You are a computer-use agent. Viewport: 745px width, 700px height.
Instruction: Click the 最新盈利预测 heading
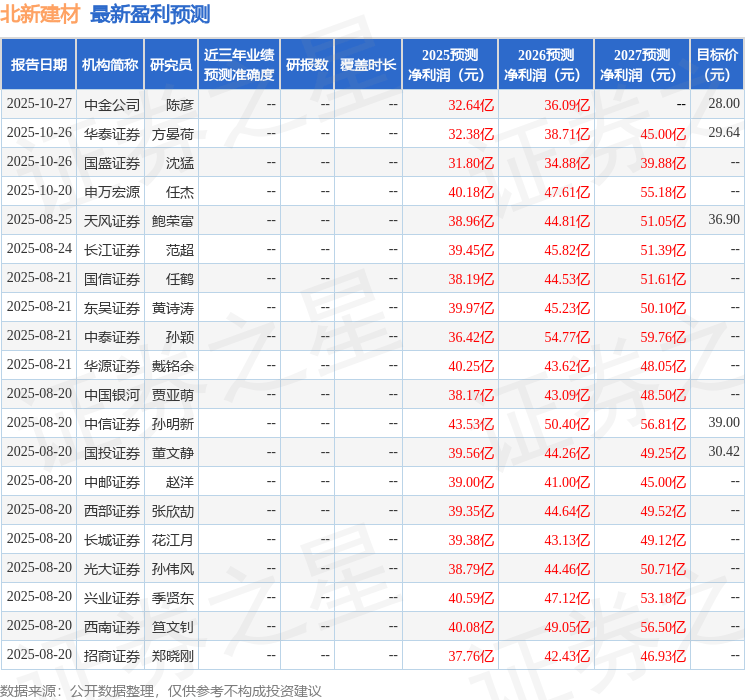pyautogui.click(x=150, y=14)
